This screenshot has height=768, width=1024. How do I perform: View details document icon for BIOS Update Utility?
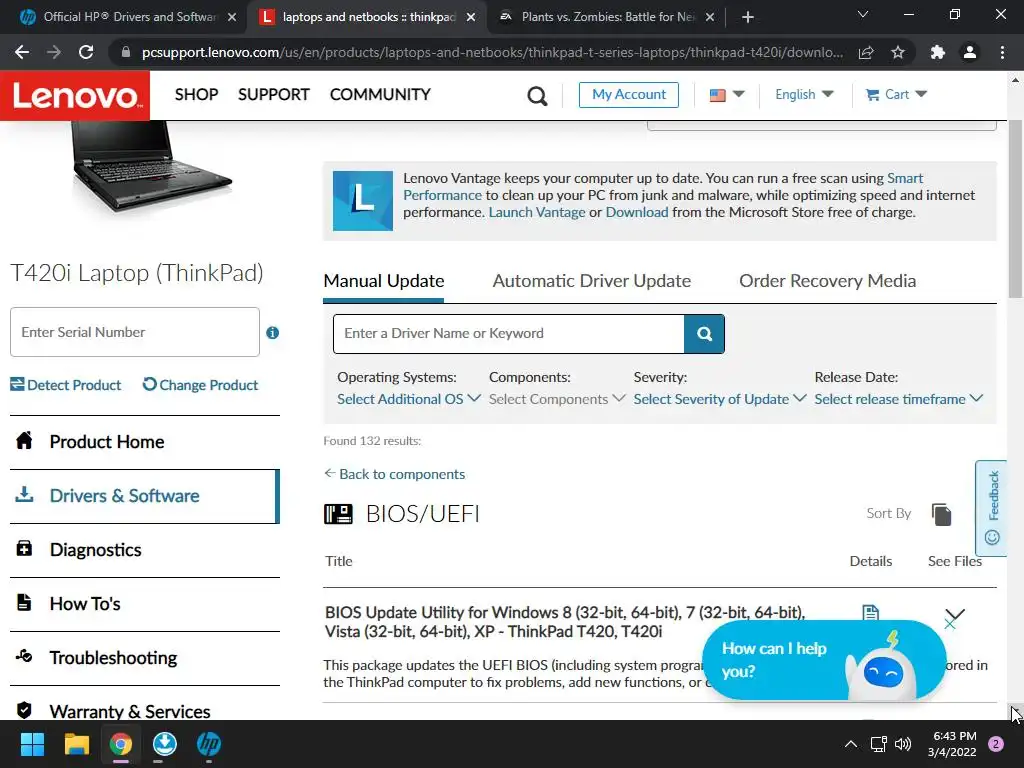point(871,613)
